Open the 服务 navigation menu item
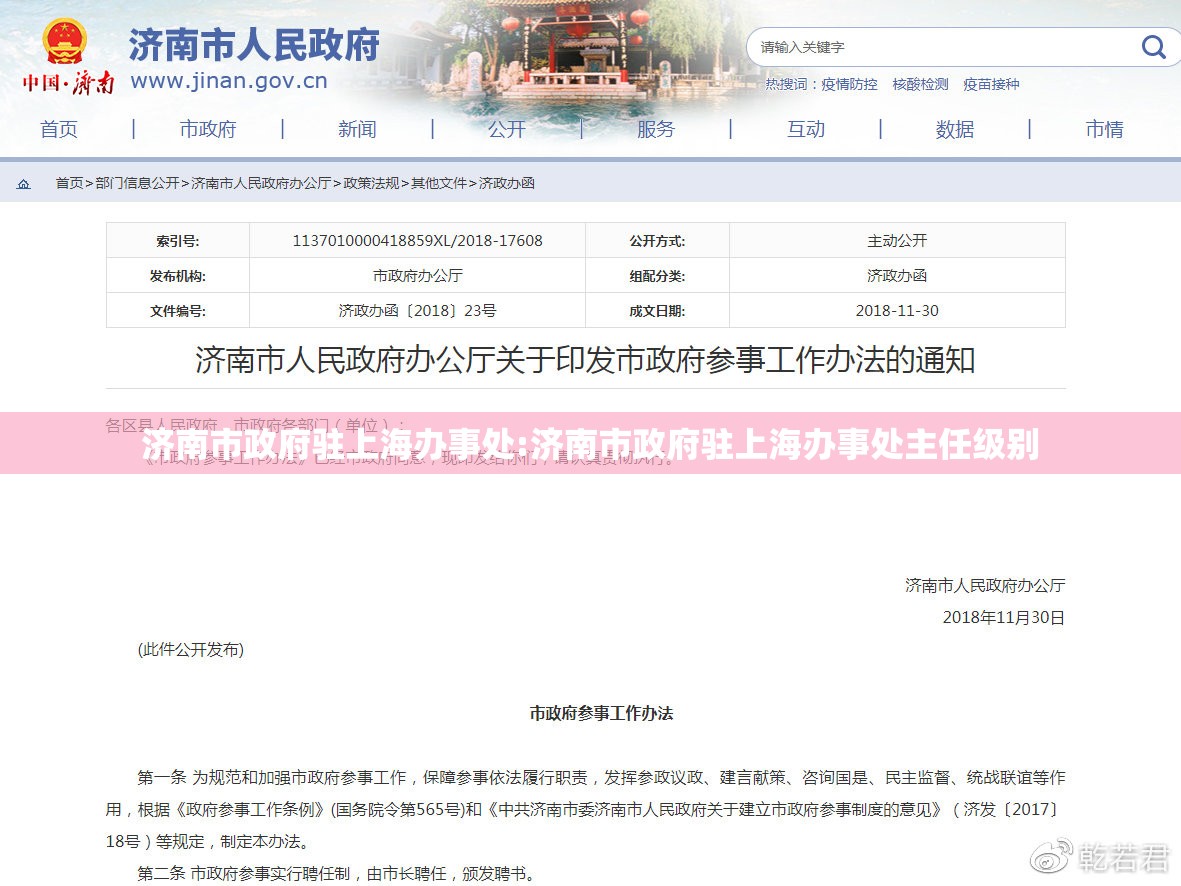Screen dimensions: 1181x886 656,130
